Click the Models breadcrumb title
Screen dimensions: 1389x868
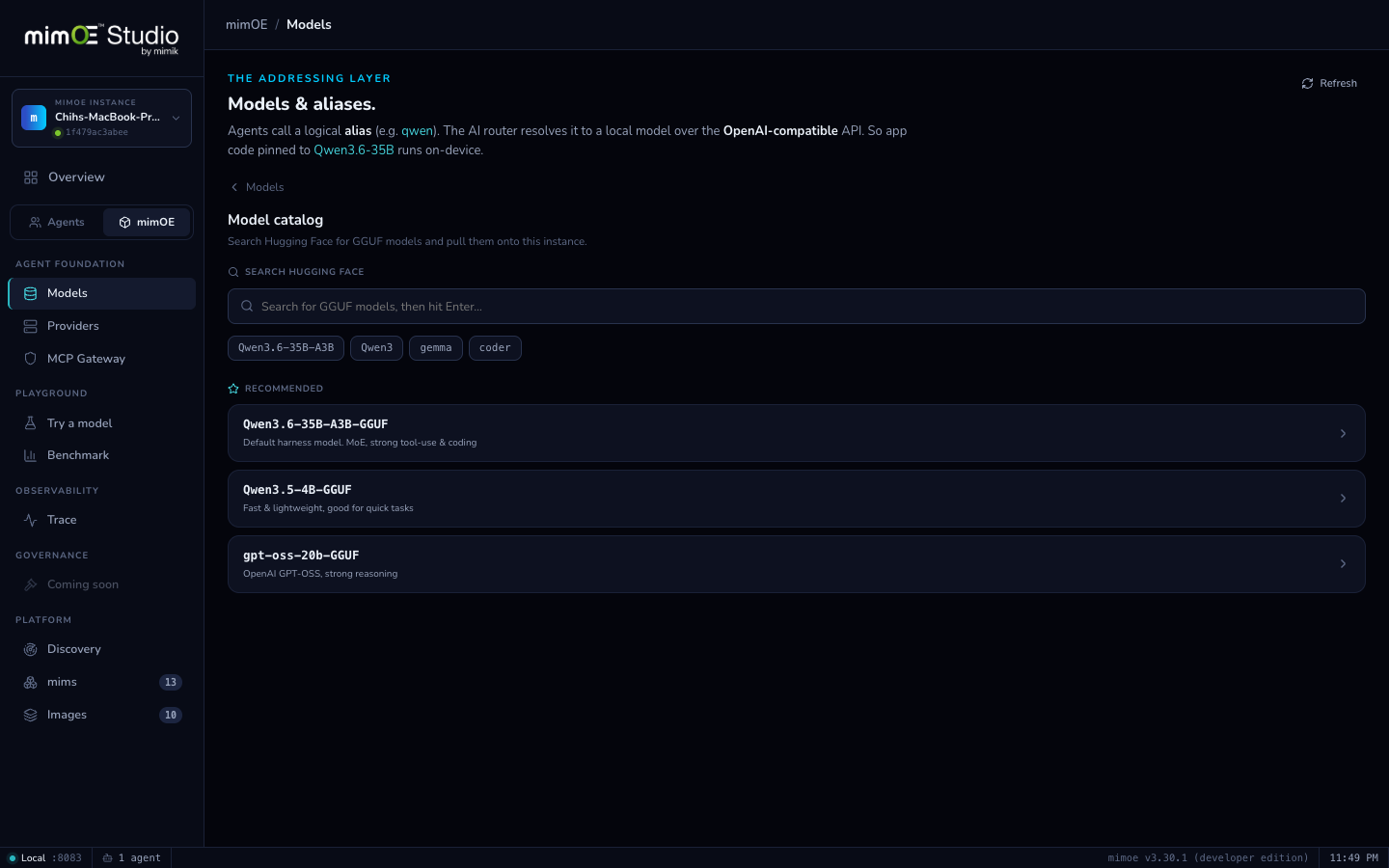(309, 24)
